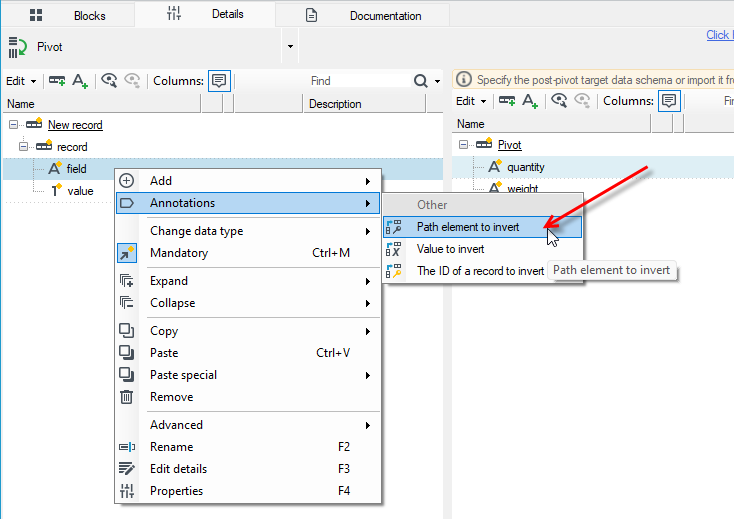This screenshot has width=734, height=519.
Task: Select the record tree item
Action: [x=72, y=147]
